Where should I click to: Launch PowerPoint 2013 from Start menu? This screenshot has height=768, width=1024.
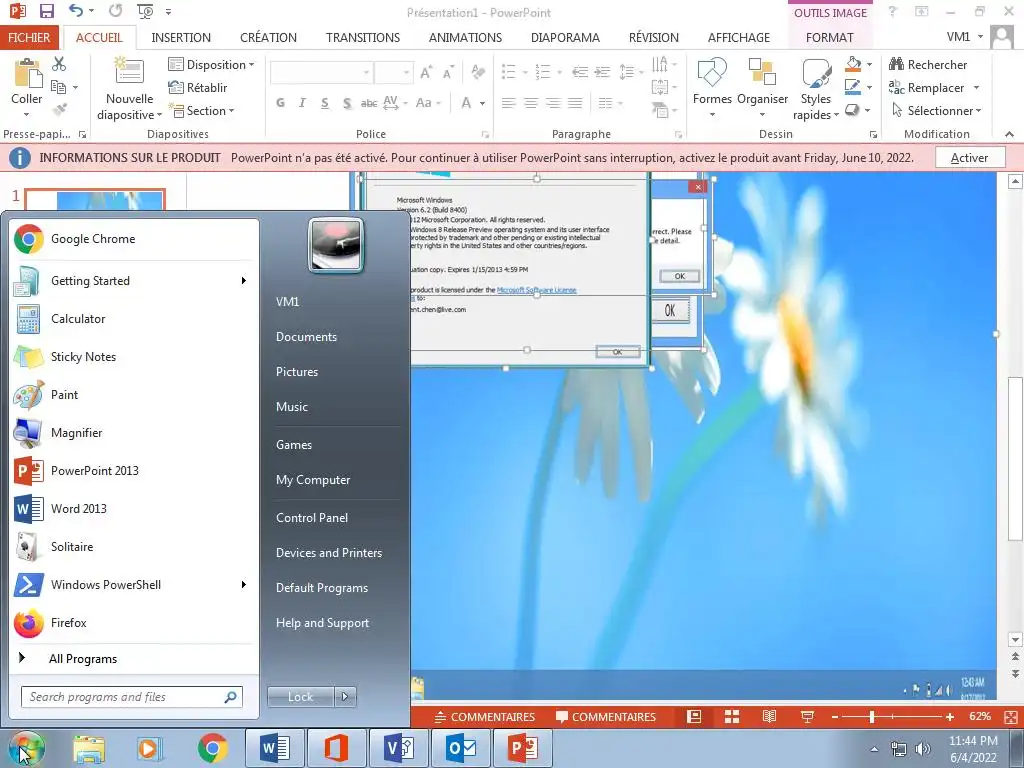(x=135, y=470)
